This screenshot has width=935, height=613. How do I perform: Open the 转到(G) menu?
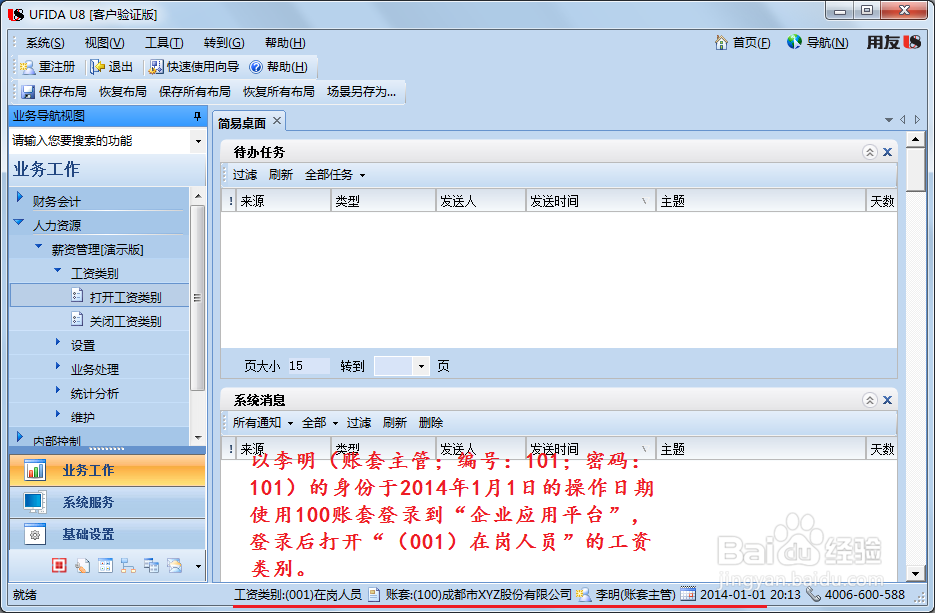click(x=224, y=43)
